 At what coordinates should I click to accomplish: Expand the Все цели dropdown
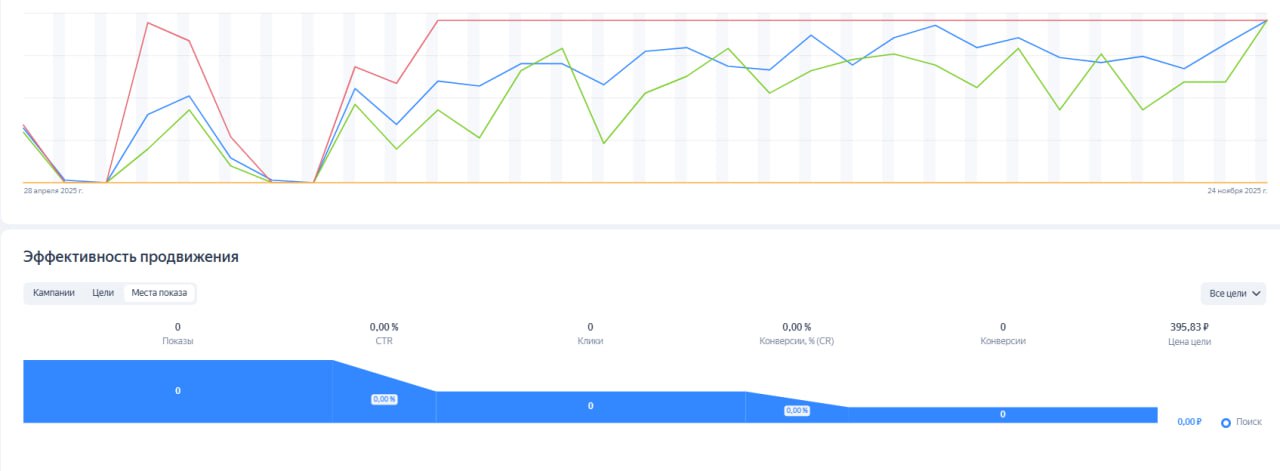(x=1236, y=293)
